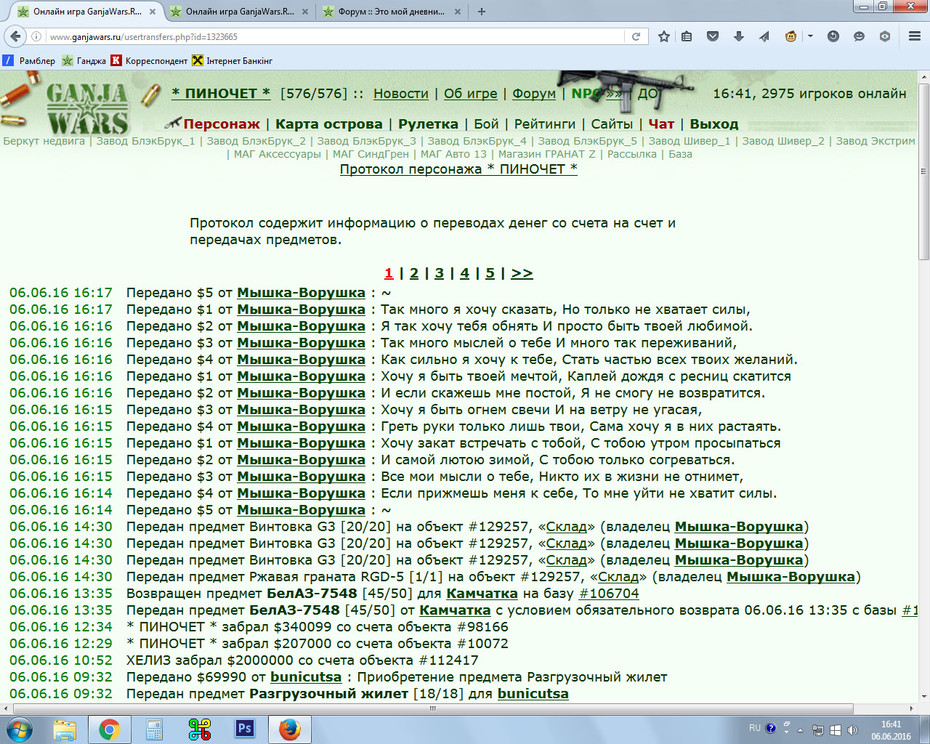Viewport: 930px width, 744px height.
Task: Bookmark this page with the star icon
Action: pos(664,36)
